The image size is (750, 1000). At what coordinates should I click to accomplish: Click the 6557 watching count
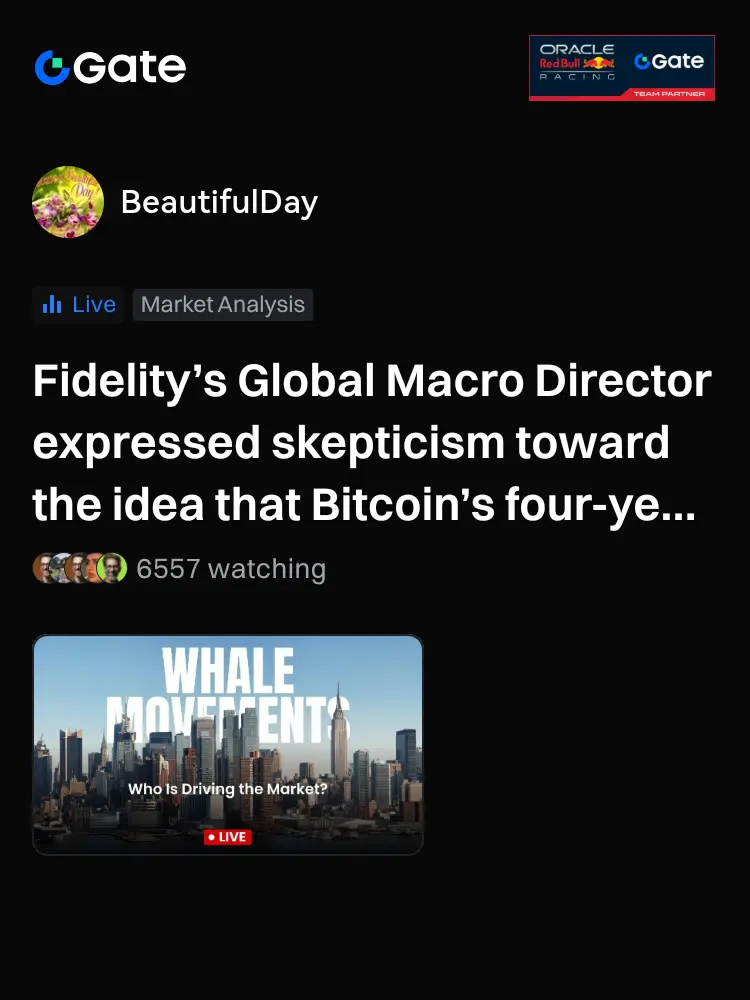(x=231, y=568)
